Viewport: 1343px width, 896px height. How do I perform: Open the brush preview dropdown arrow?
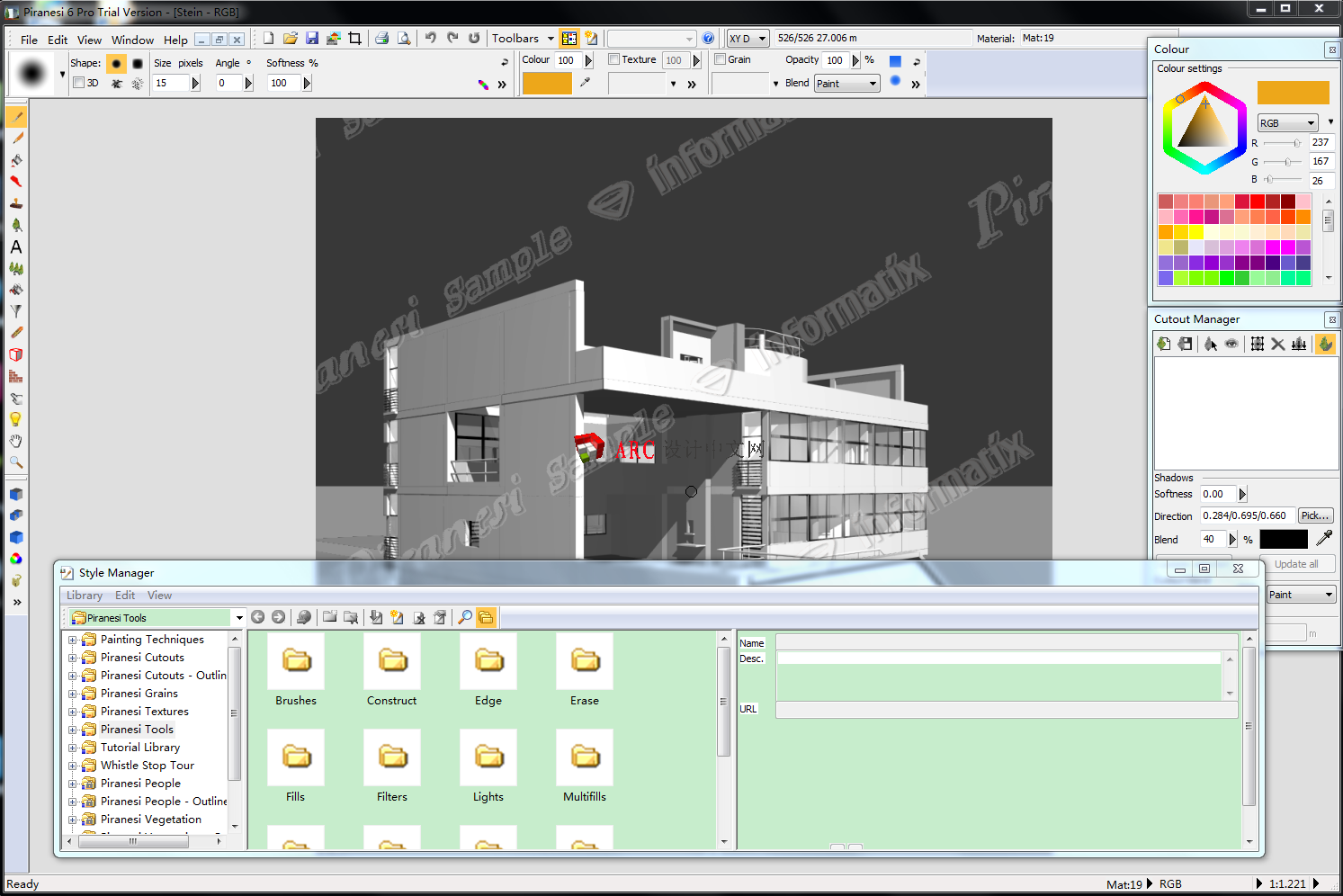click(62, 74)
